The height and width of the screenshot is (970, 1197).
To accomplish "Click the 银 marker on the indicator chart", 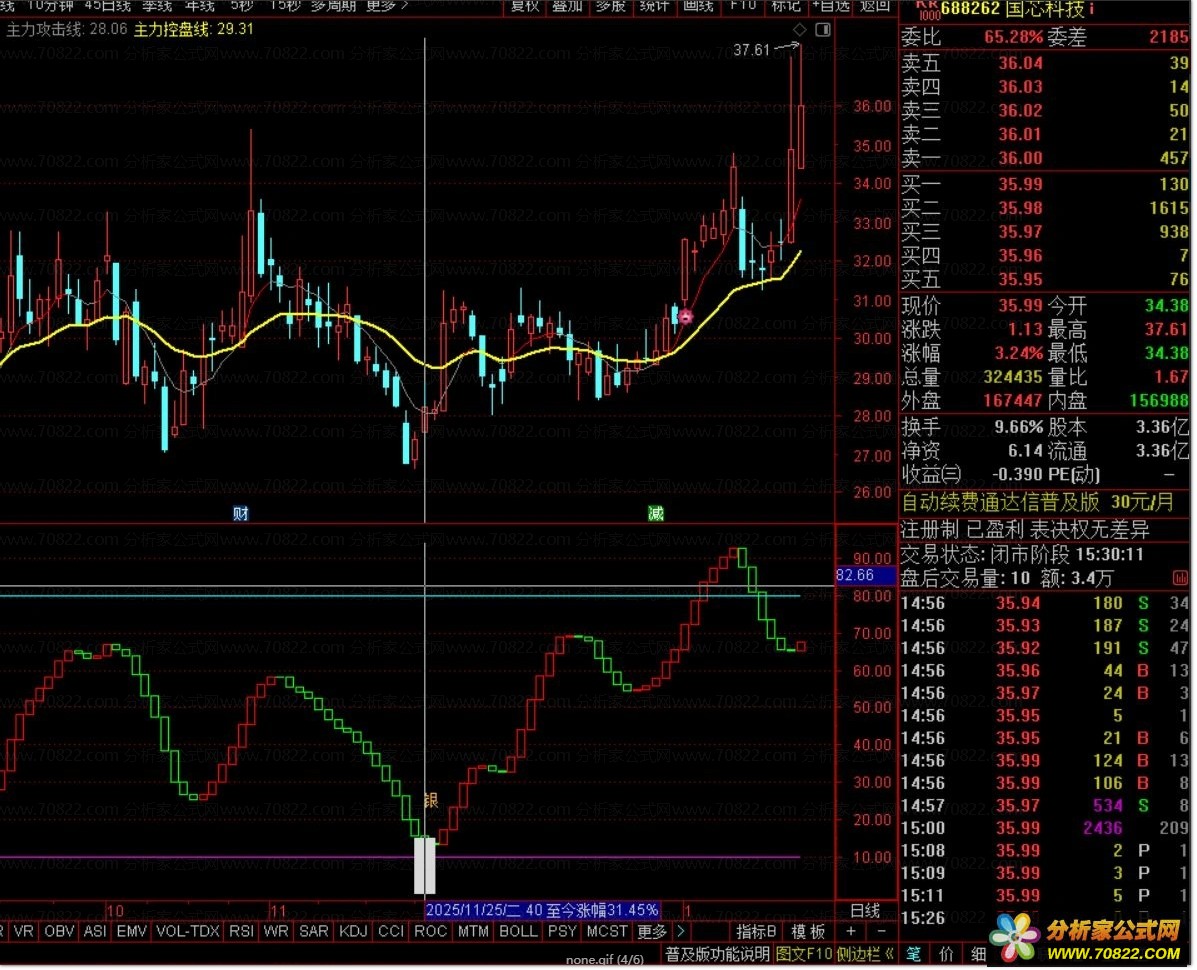I will pos(432,800).
